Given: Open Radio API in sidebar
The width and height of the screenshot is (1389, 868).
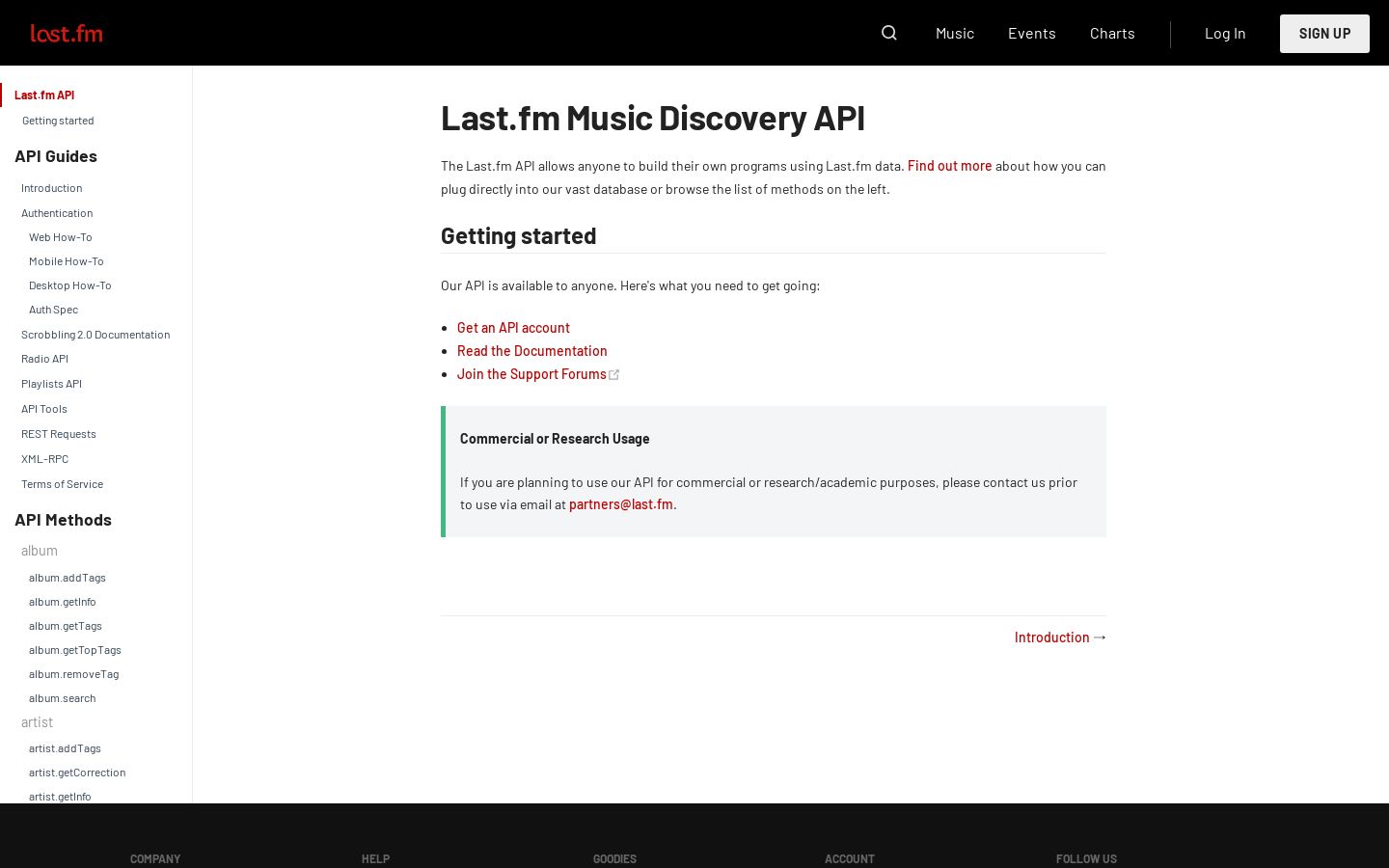Looking at the screenshot, I should [x=44, y=359].
